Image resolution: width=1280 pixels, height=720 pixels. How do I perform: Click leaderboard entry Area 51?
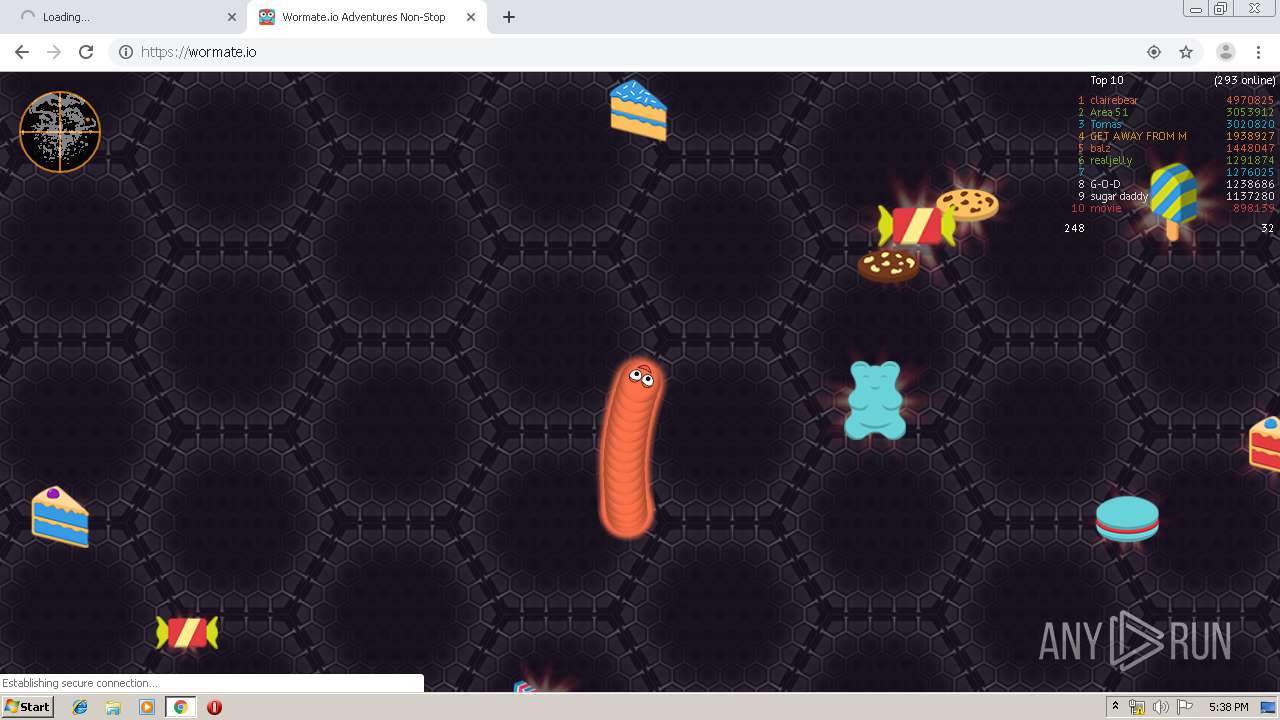pos(1109,112)
